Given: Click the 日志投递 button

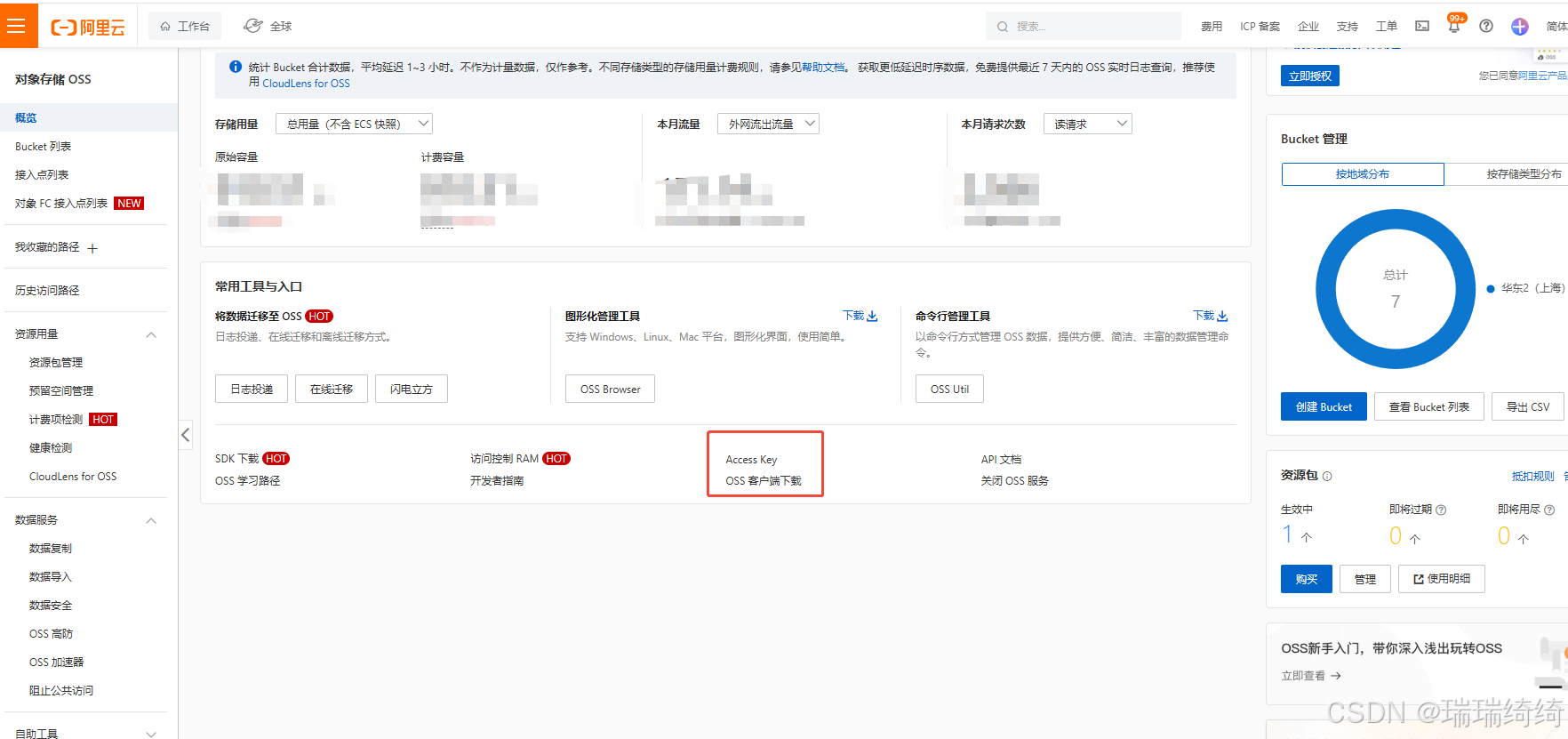Looking at the screenshot, I should click(x=252, y=389).
